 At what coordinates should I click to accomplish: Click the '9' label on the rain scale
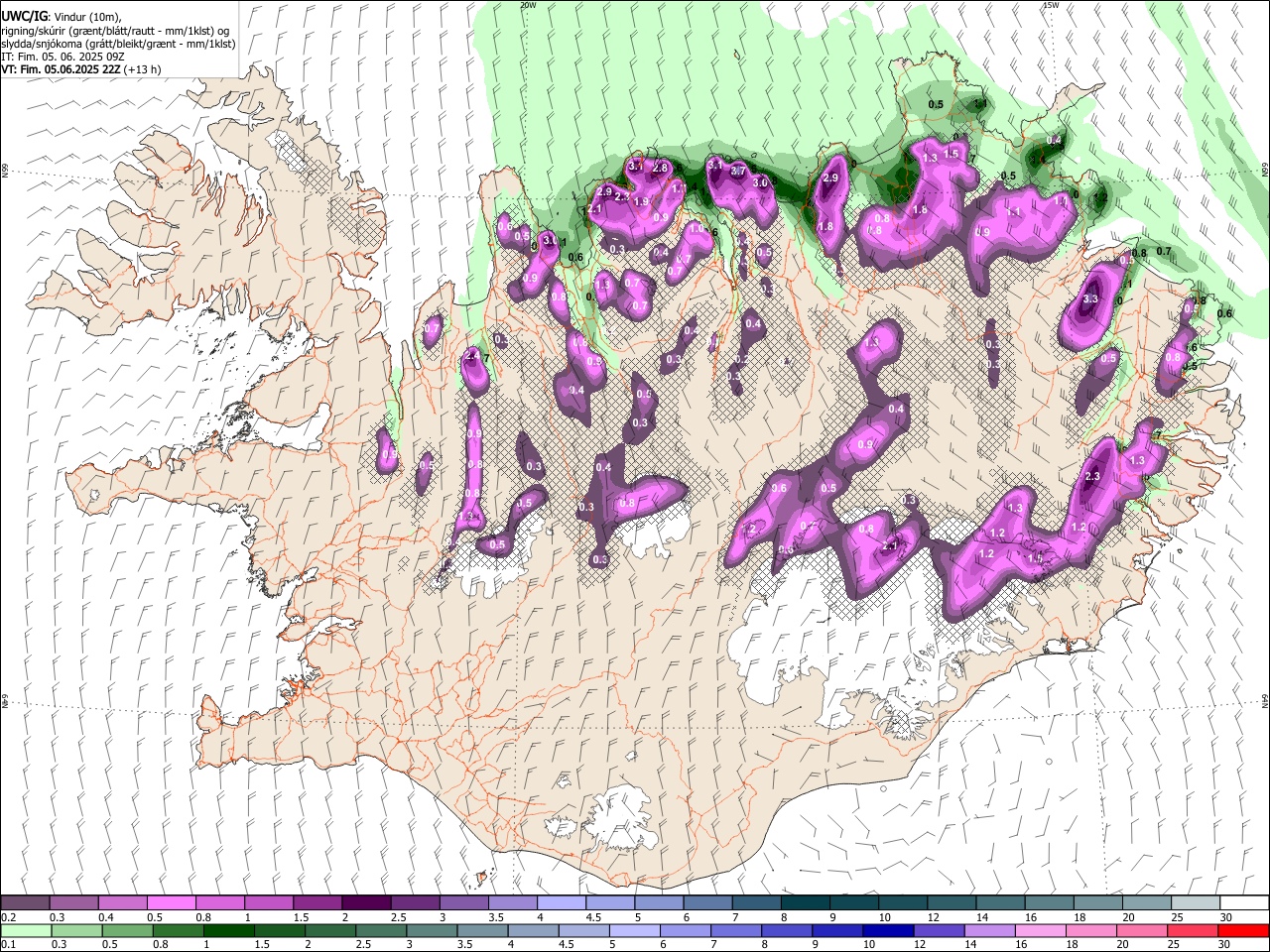tap(816, 944)
